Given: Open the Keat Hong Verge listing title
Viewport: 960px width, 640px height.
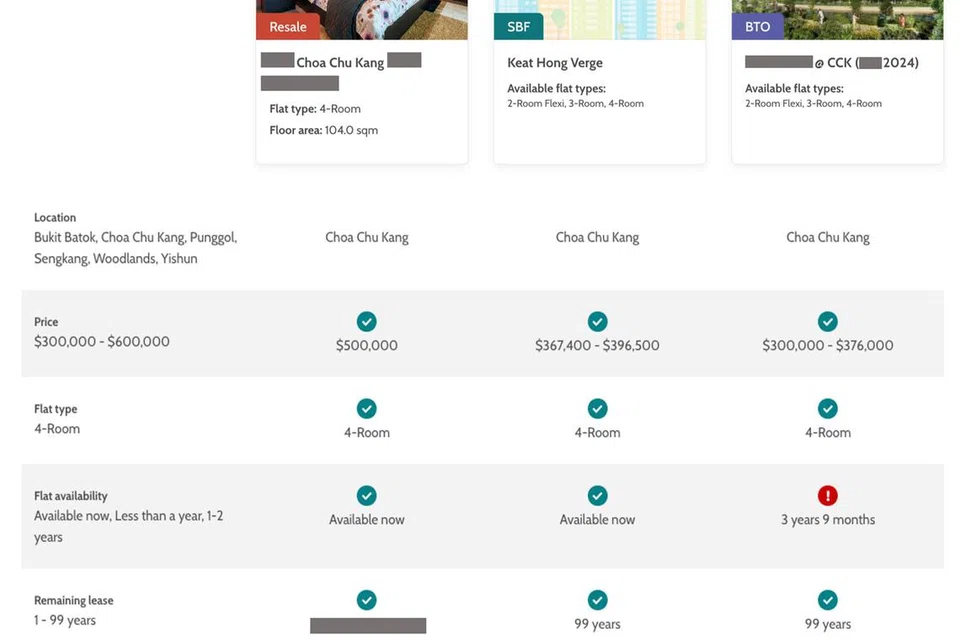Looking at the screenshot, I should pyautogui.click(x=555, y=63).
